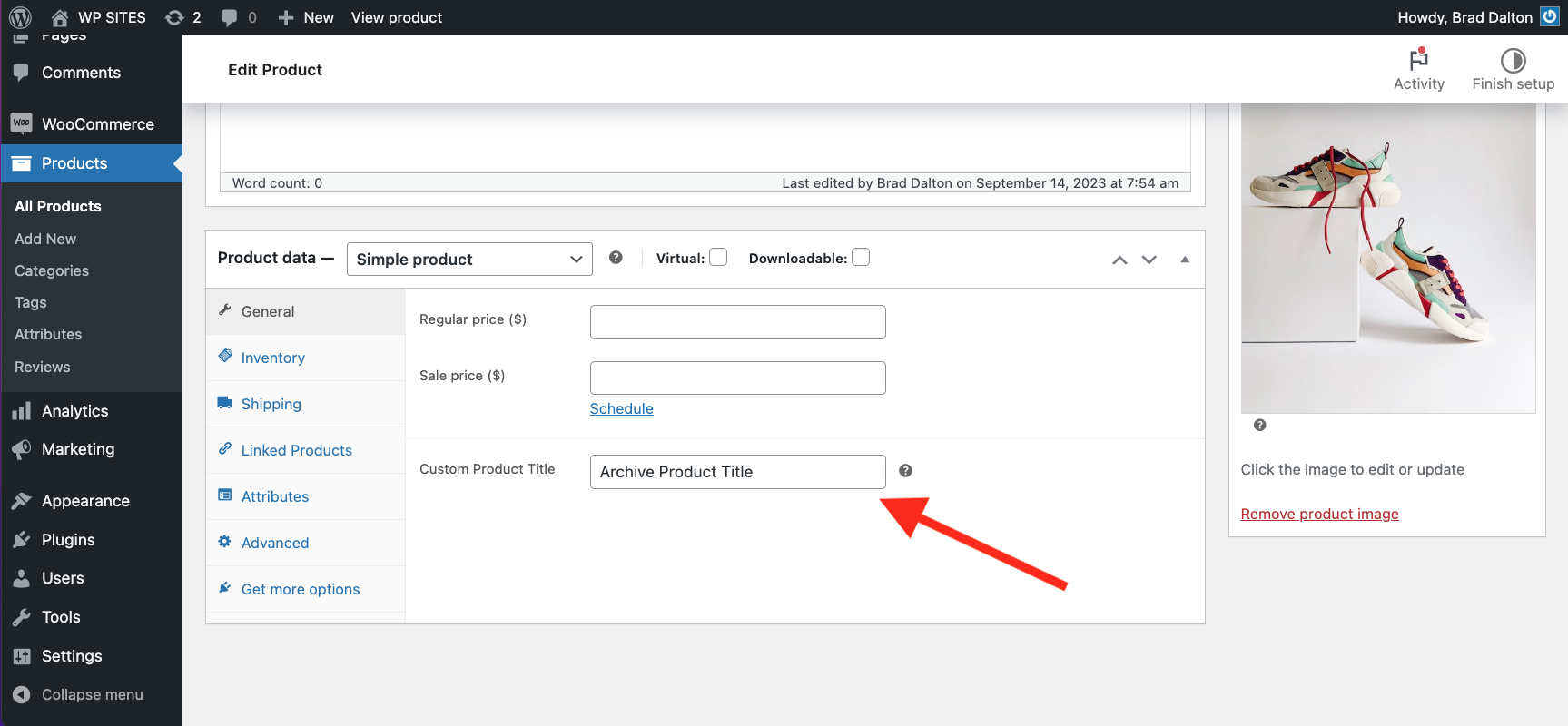
Task: Click the Schedule sale link
Action: click(621, 408)
